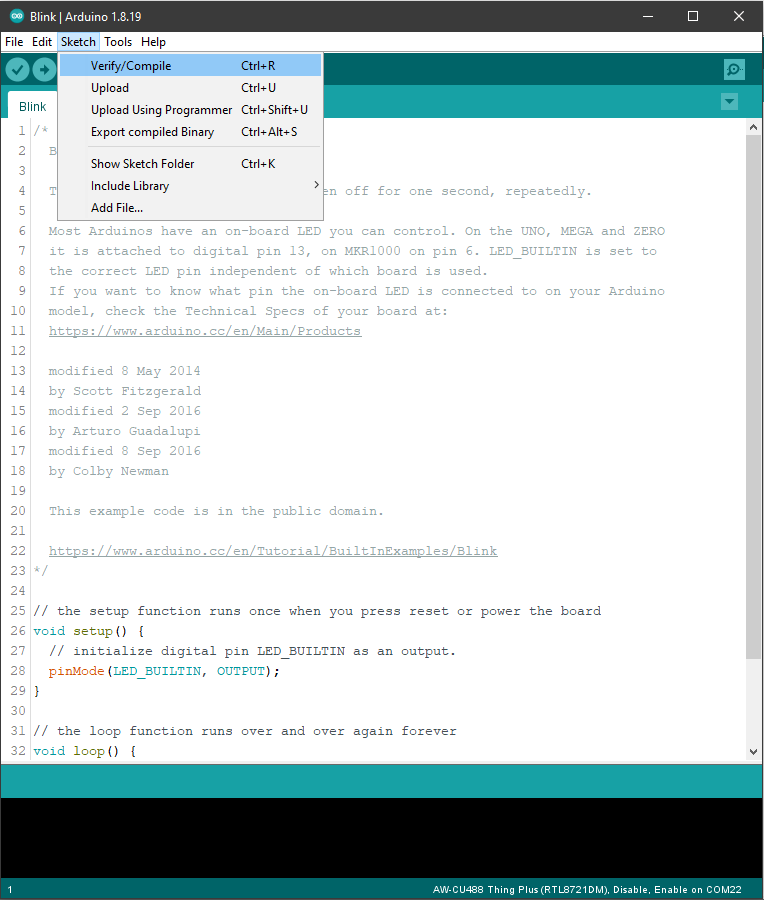Open the BuiltInExamples/Blink tutorial link

pyautogui.click(x=273, y=551)
